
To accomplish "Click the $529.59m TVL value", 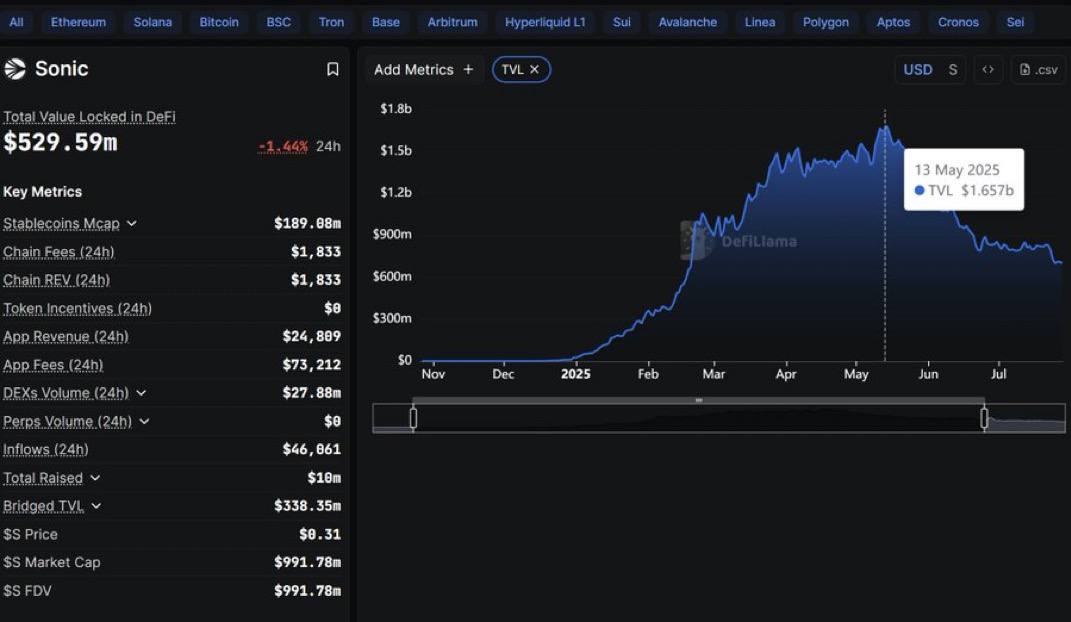I will [x=60, y=142].
